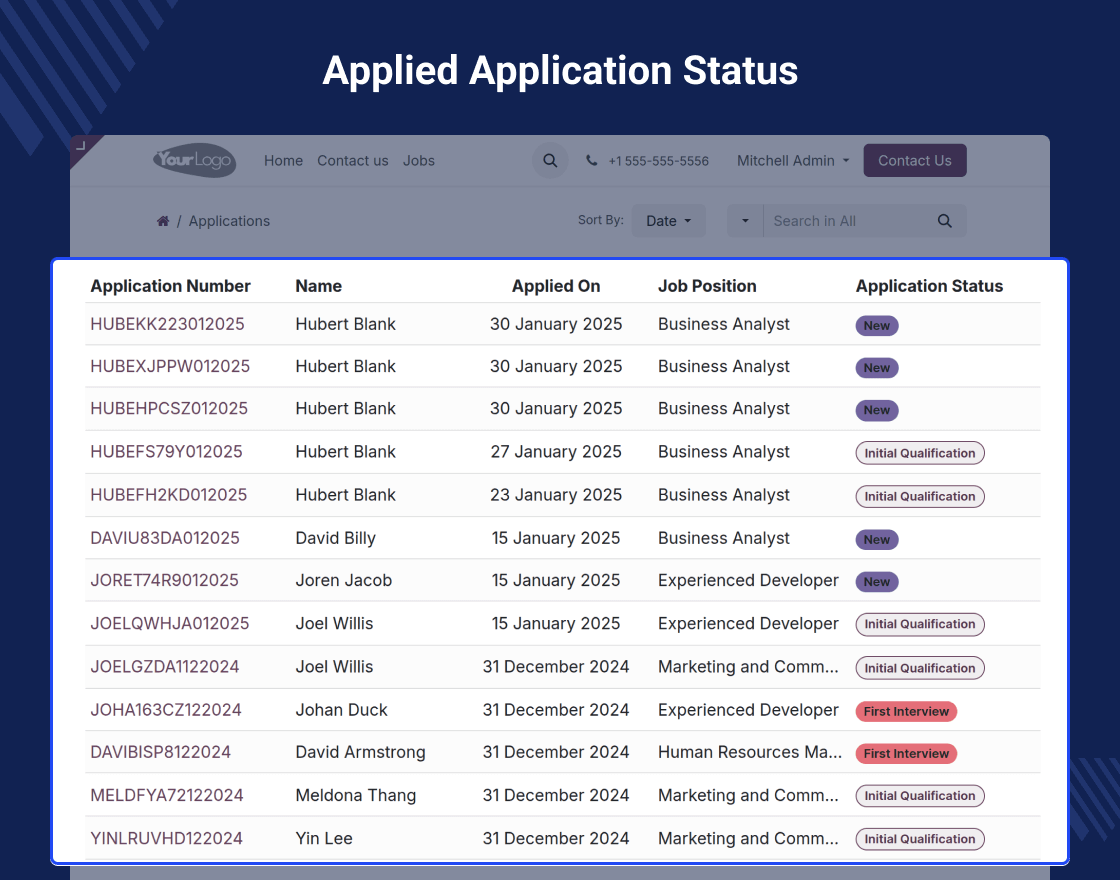Viewport: 1120px width, 880px height.
Task: Click the phone icon beside +1 555-555-5556
Action: click(591, 161)
